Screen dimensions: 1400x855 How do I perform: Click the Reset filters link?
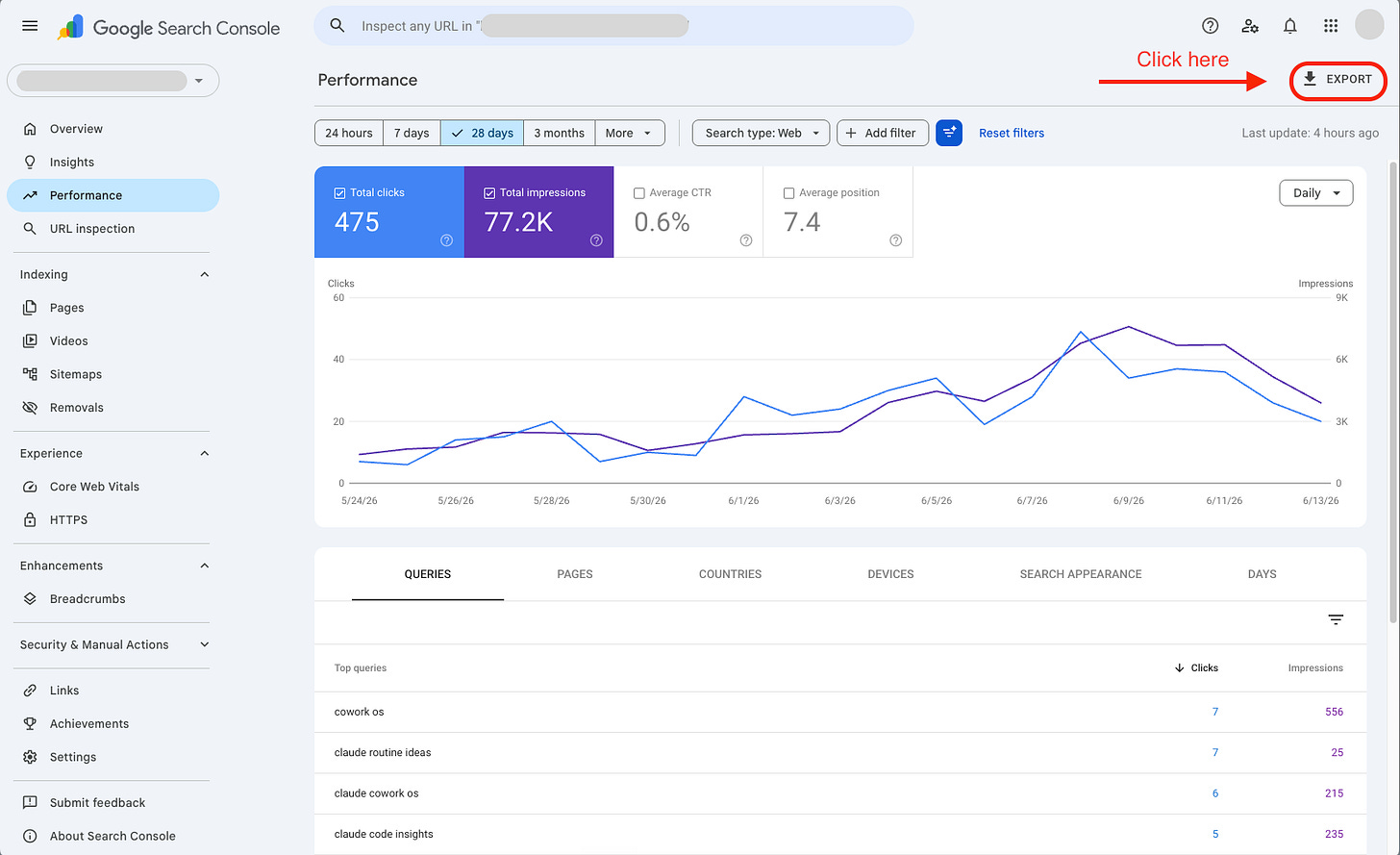(1012, 133)
